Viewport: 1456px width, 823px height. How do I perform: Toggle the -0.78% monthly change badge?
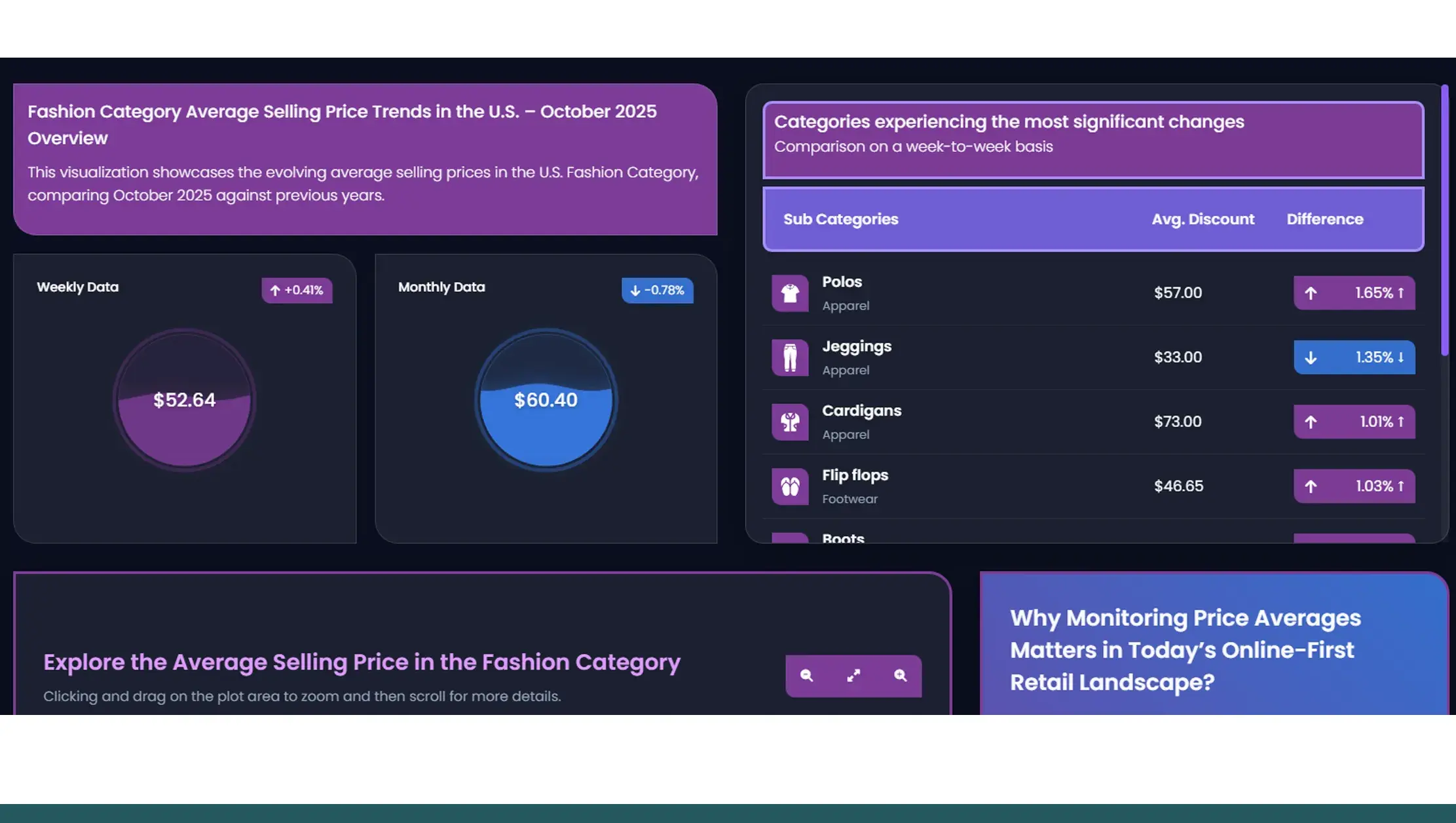click(x=658, y=290)
